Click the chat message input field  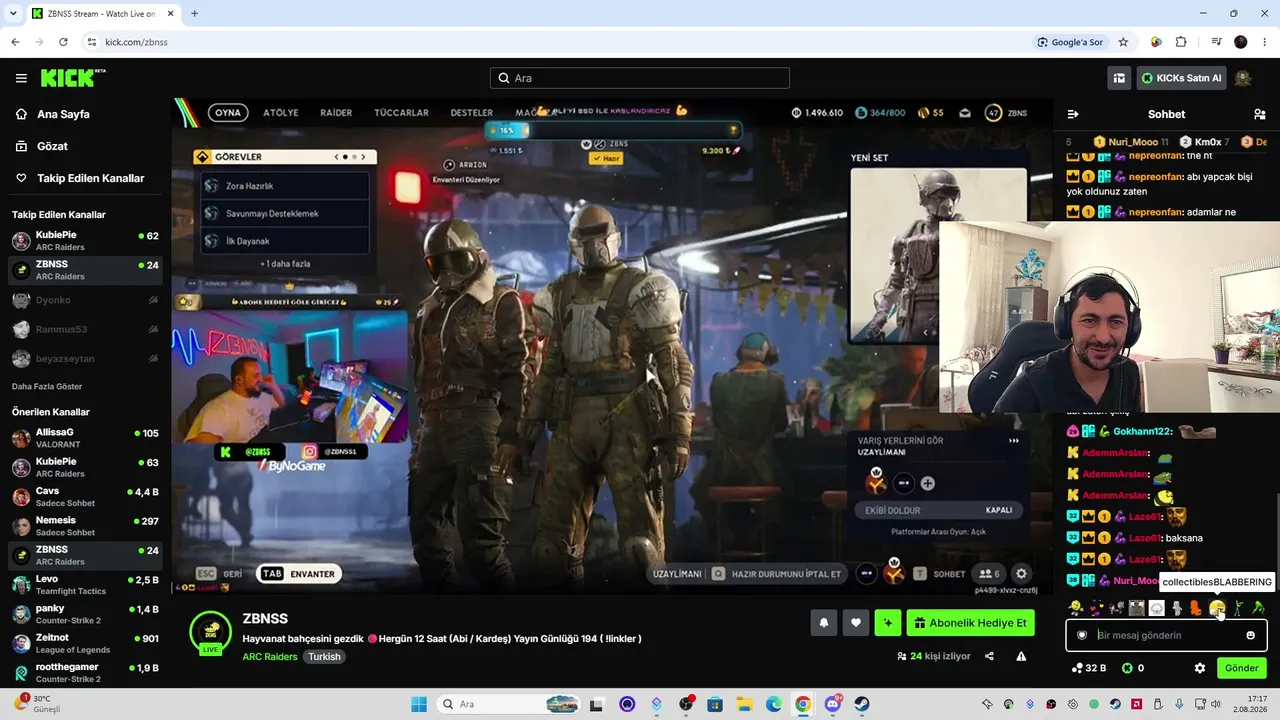coord(1166,635)
